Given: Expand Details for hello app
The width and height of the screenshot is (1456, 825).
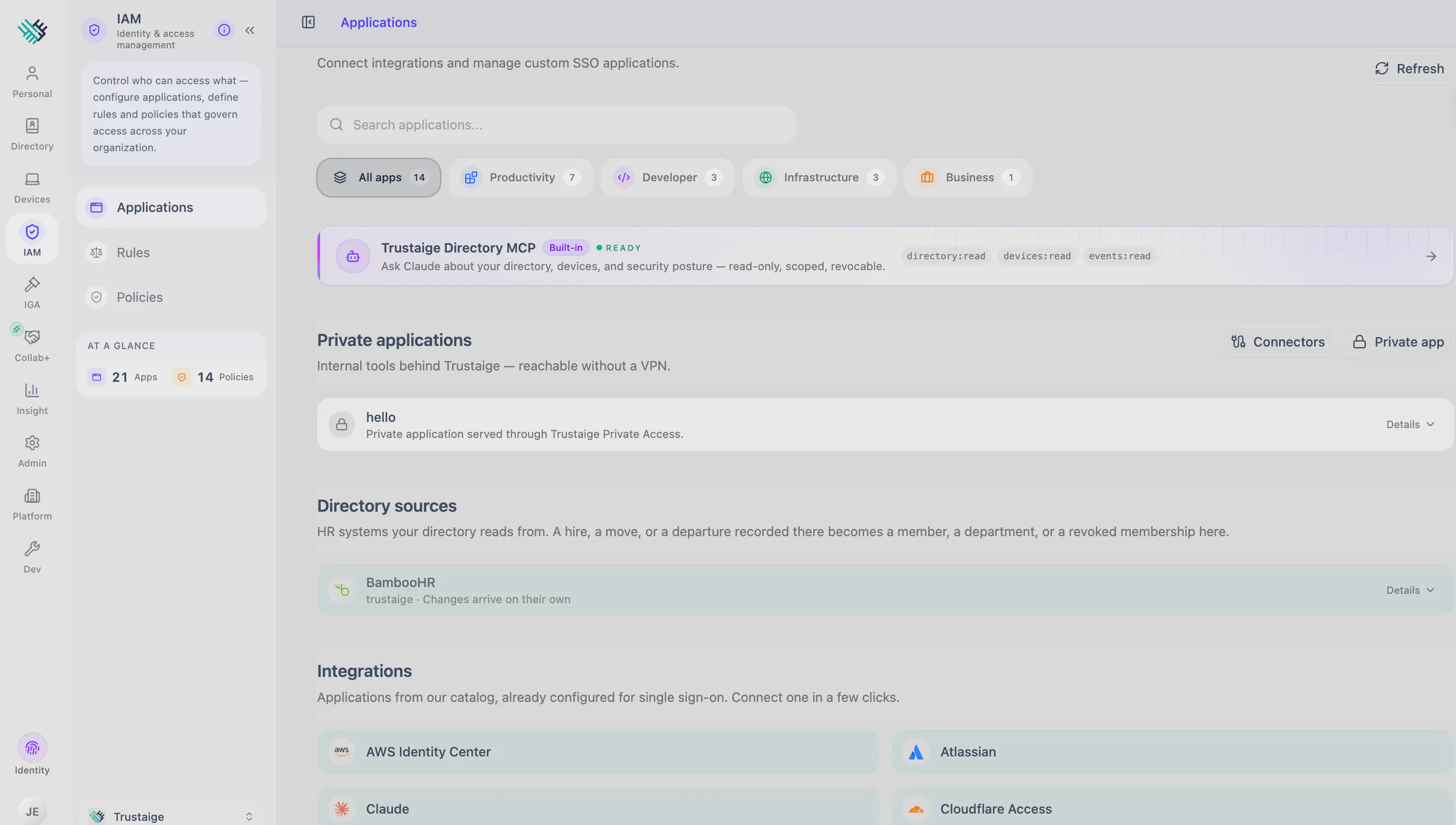Looking at the screenshot, I should tap(1410, 424).
